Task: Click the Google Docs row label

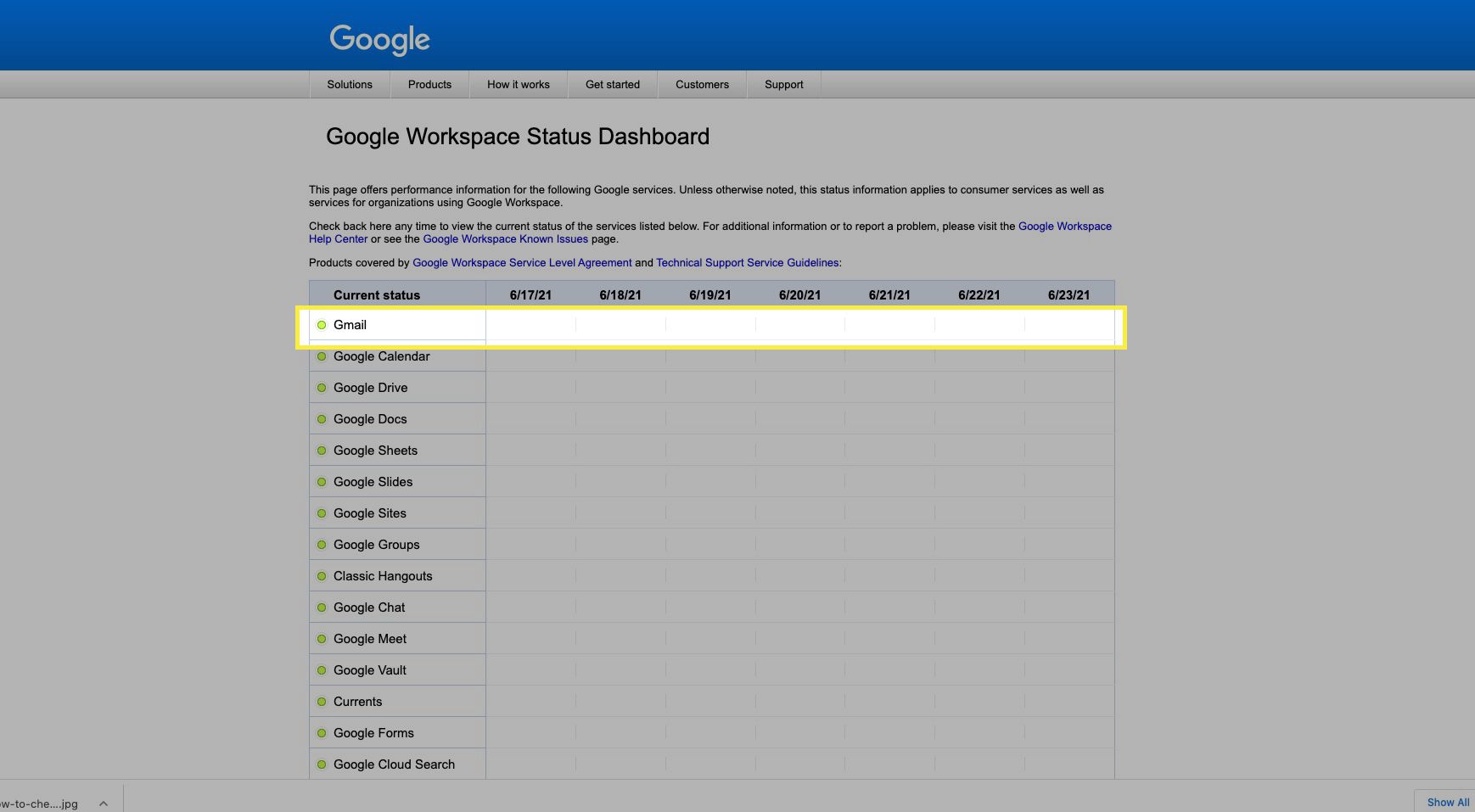Action: pos(370,419)
